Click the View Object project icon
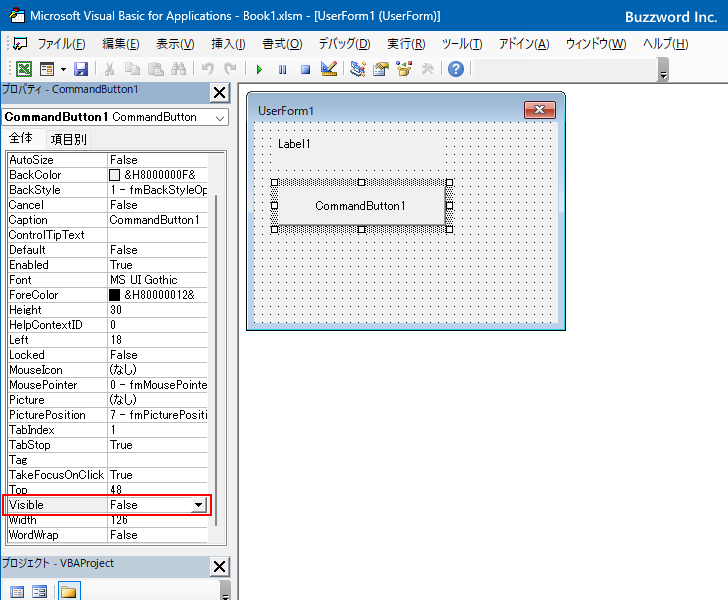The width and height of the screenshot is (728, 600). pos(39,592)
